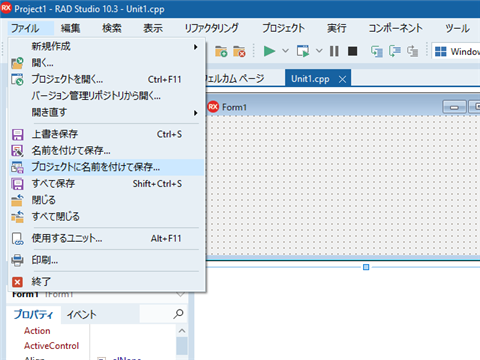Minimize the Form1 designer window
The image size is (480, 360).
(x=454, y=107)
